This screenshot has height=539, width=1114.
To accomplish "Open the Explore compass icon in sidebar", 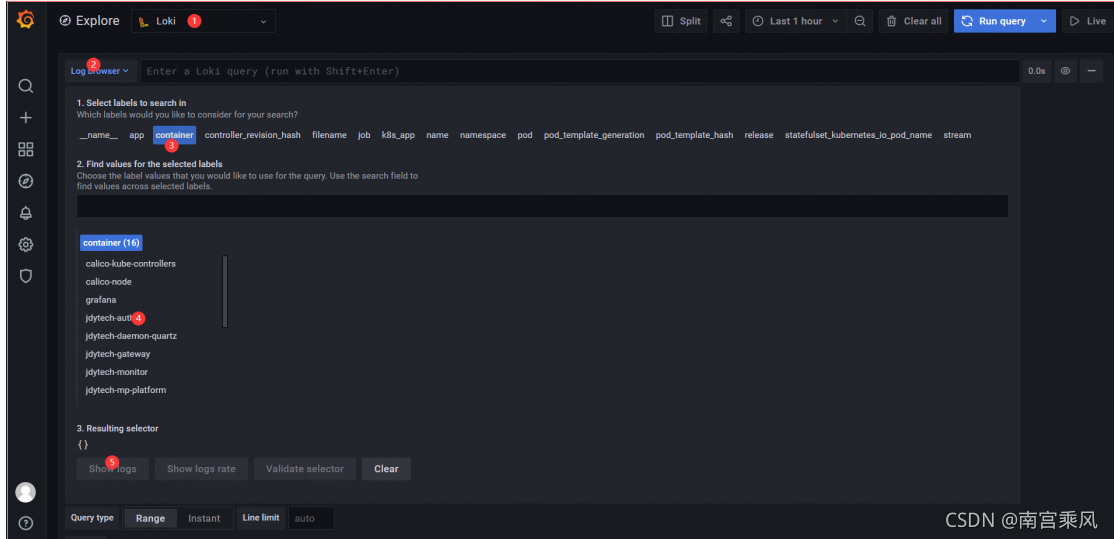I will point(26,181).
